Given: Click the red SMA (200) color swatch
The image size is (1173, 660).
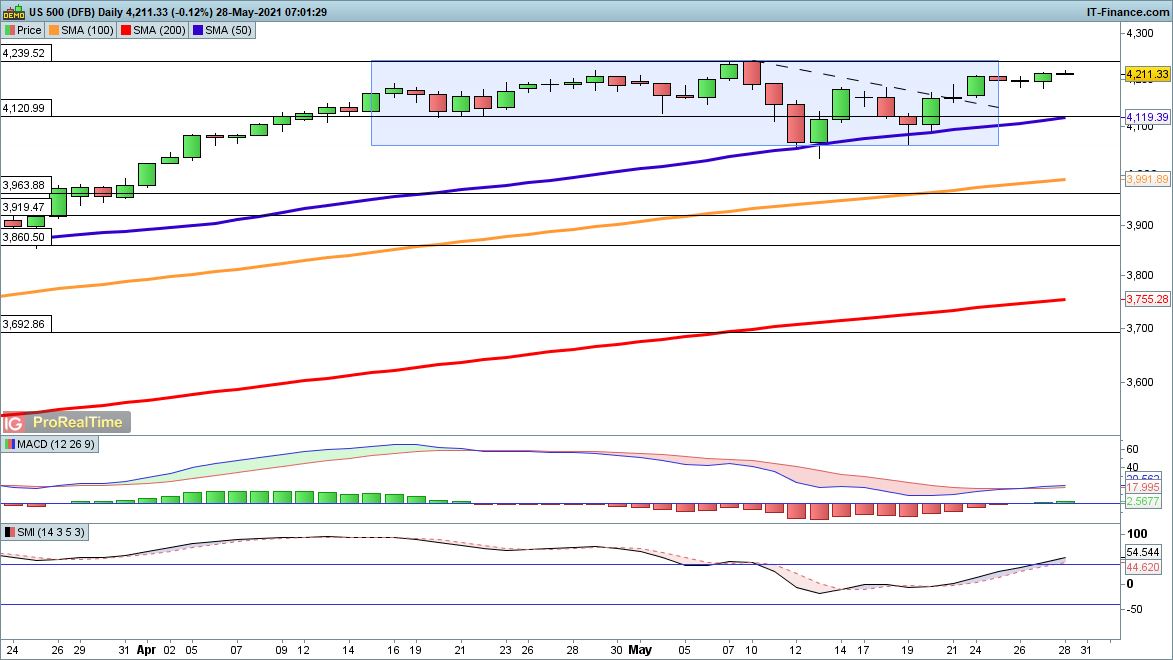Looking at the screenshot, I should (124, 31).
